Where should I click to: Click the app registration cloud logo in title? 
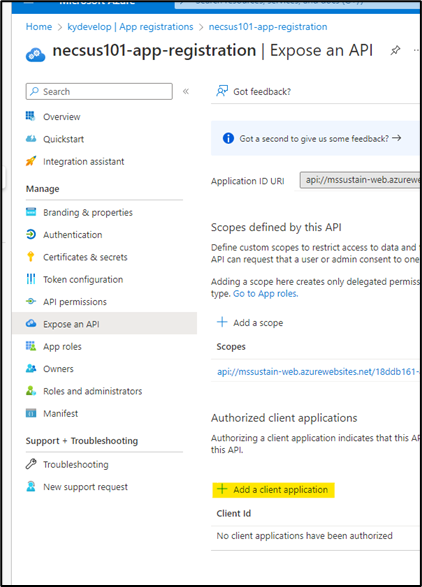tap(36, 55)
